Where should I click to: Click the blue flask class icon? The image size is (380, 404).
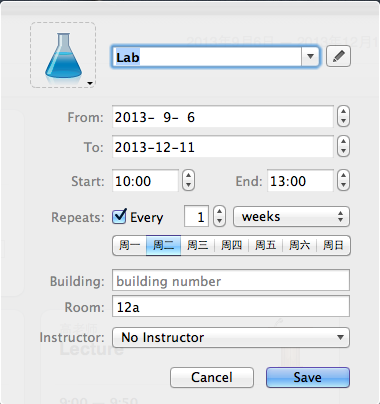(63, 55)
